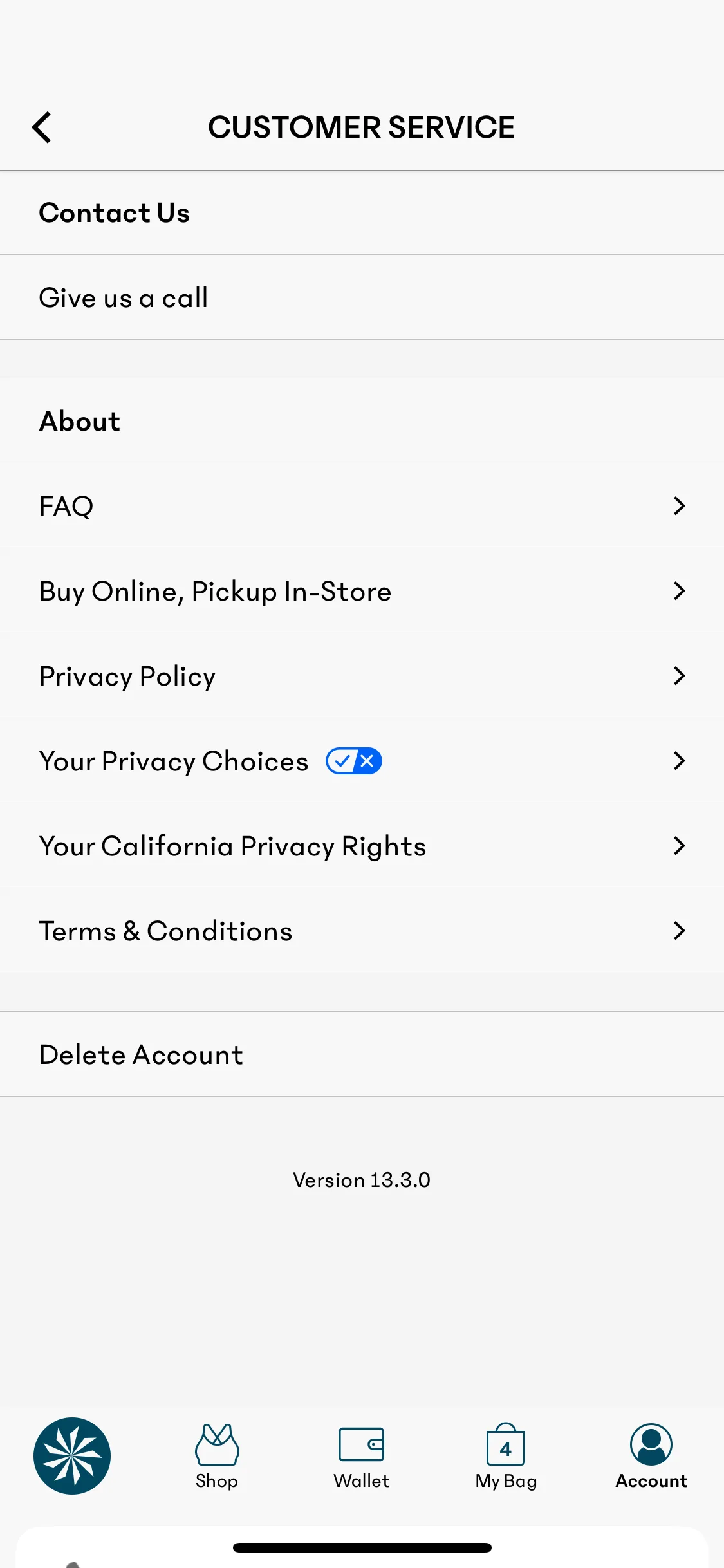Tap the Shop sports bra icon
The width and height of the screenshot is (724, 1568).
[217, 1444]
